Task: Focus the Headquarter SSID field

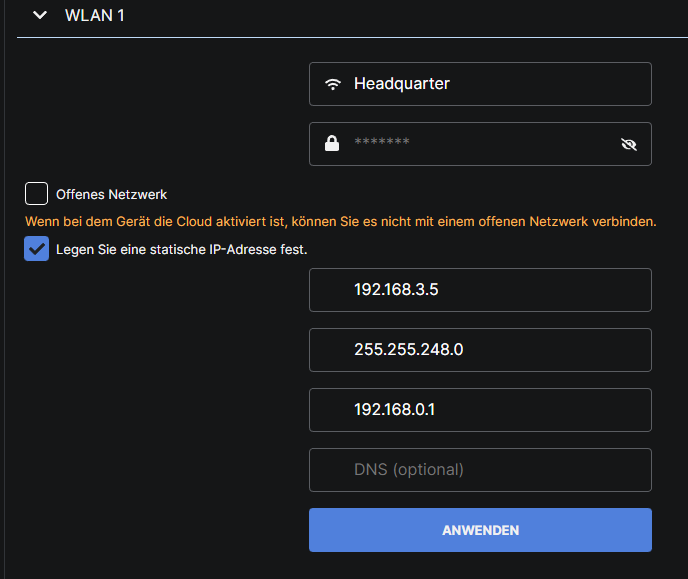Action: click(490, 84)
